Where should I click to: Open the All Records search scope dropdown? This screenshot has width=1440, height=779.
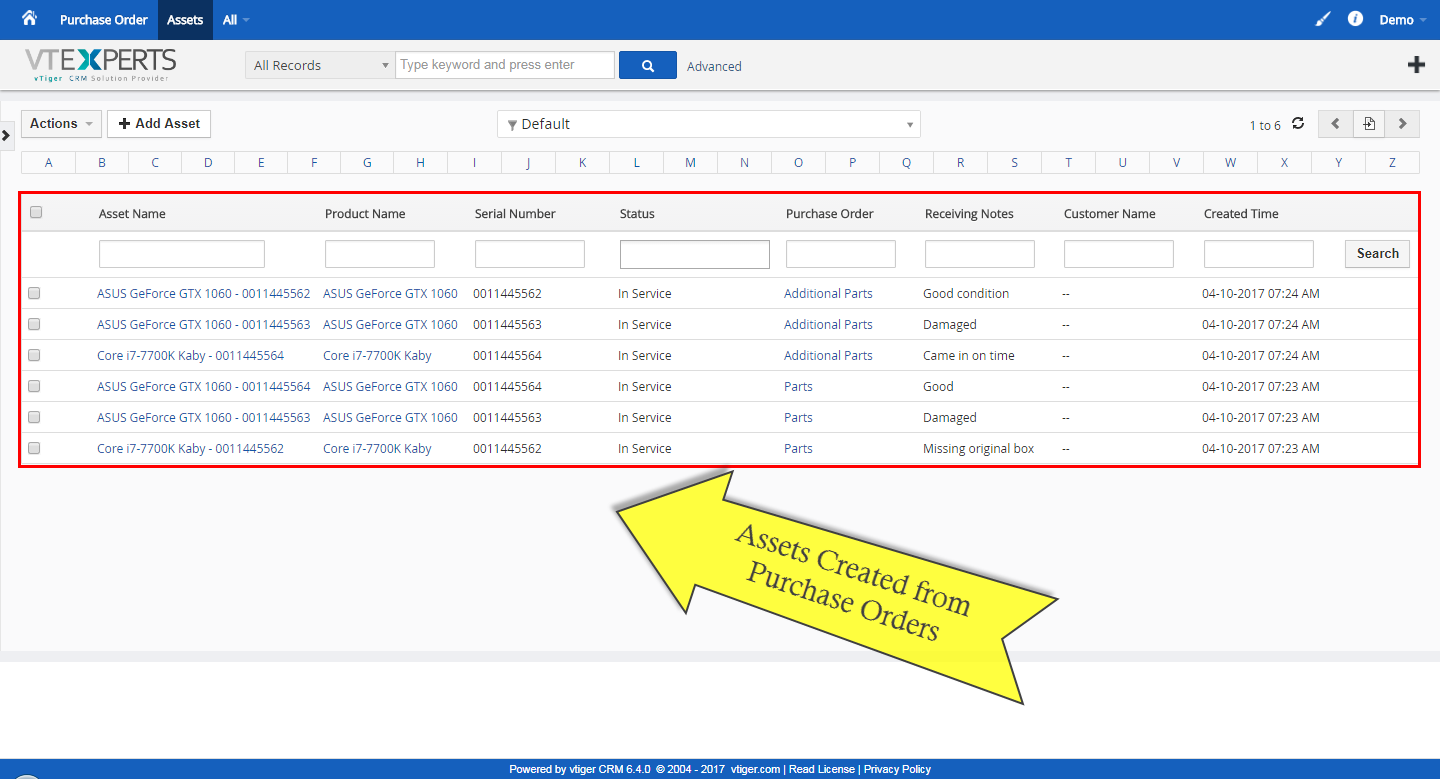pos(320,65)
